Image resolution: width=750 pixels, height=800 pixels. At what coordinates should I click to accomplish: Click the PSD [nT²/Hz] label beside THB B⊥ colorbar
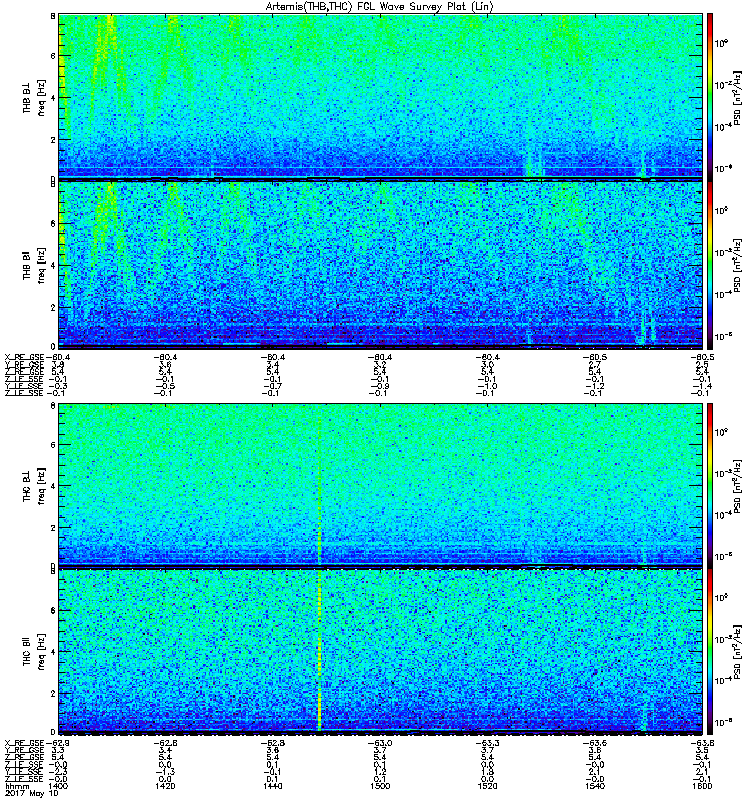point(738,97)
